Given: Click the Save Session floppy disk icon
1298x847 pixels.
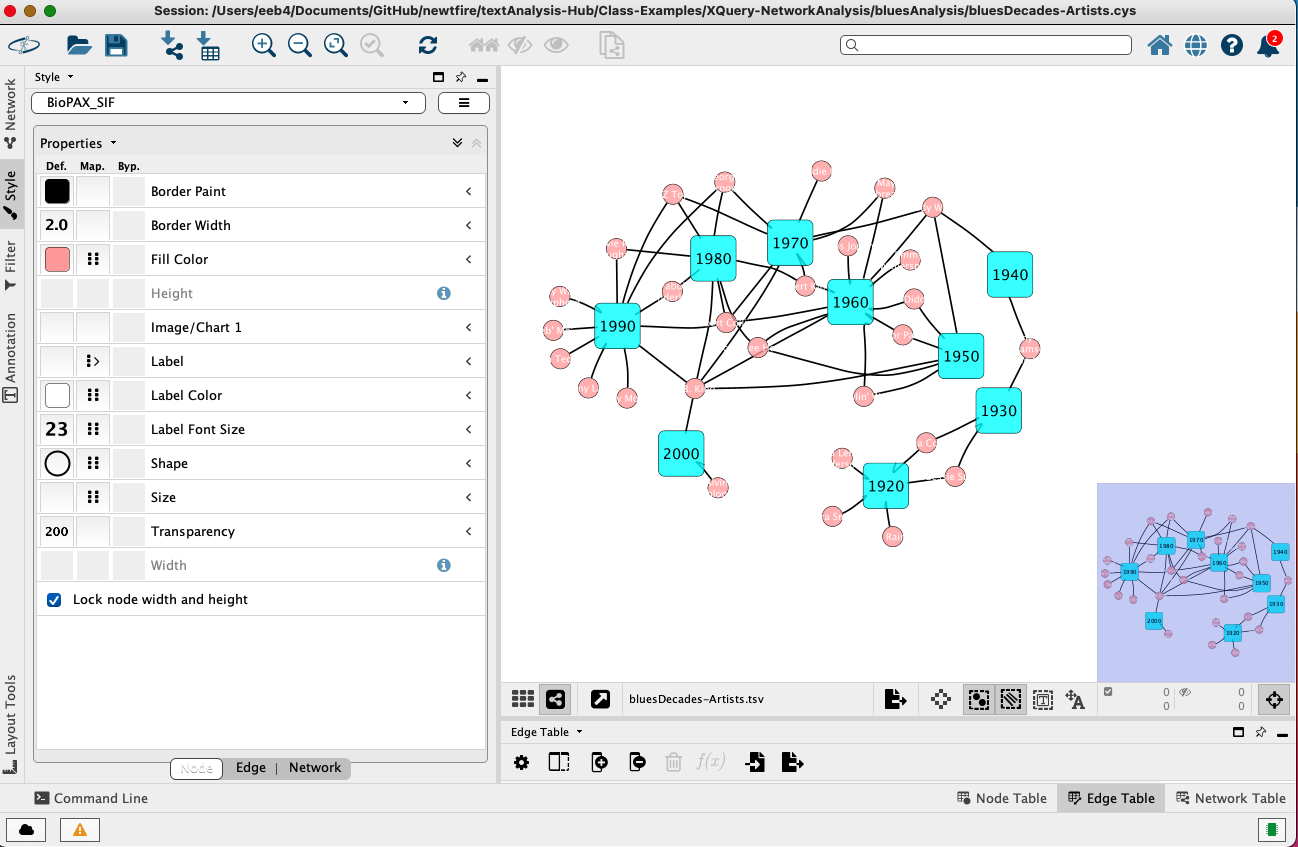Looking at the screenshot, I should click(x=116, y=45).
